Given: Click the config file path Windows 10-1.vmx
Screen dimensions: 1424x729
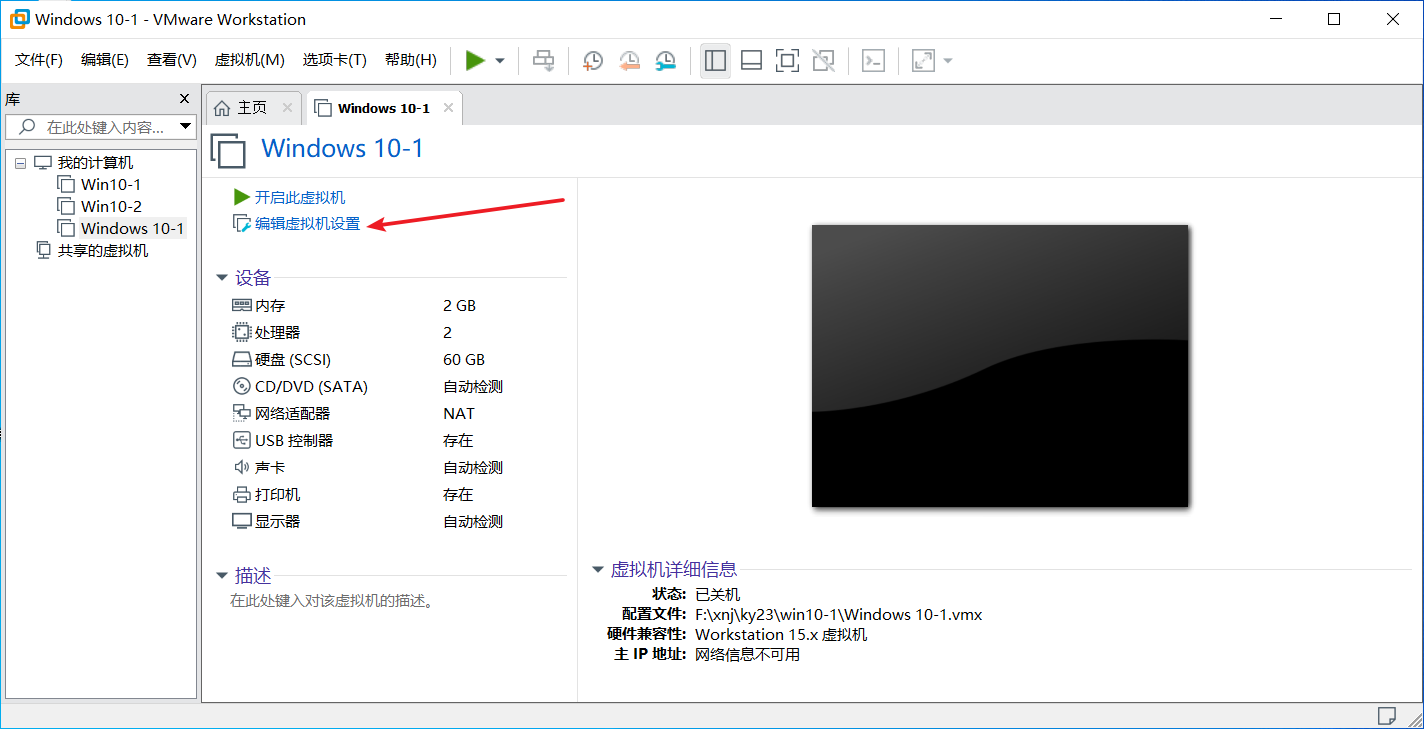Looking at the screenshot, I should coord(838,614).
